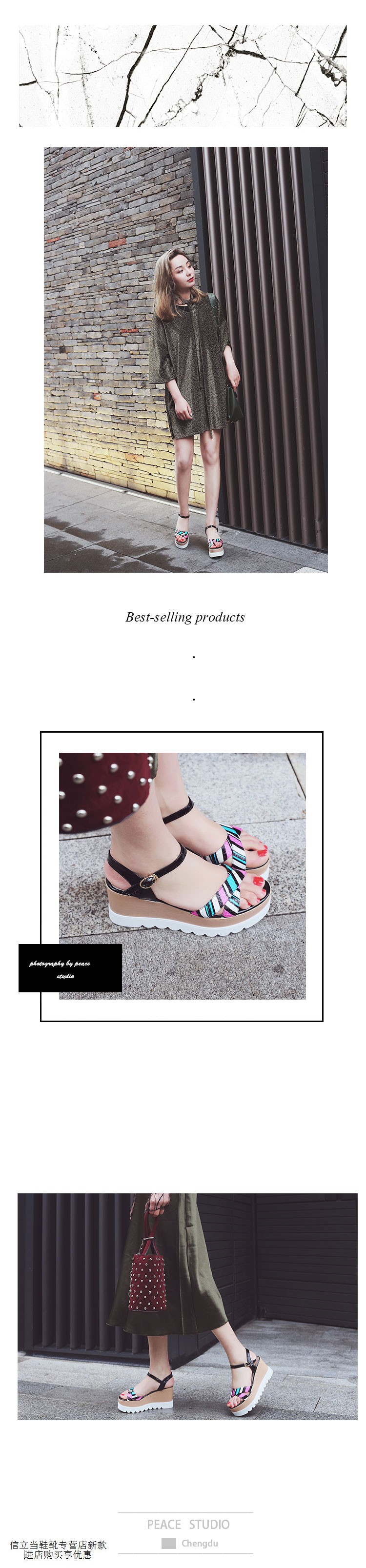
Task: Open the framed sandal close-up photo
Action: (x=182, y=876)
